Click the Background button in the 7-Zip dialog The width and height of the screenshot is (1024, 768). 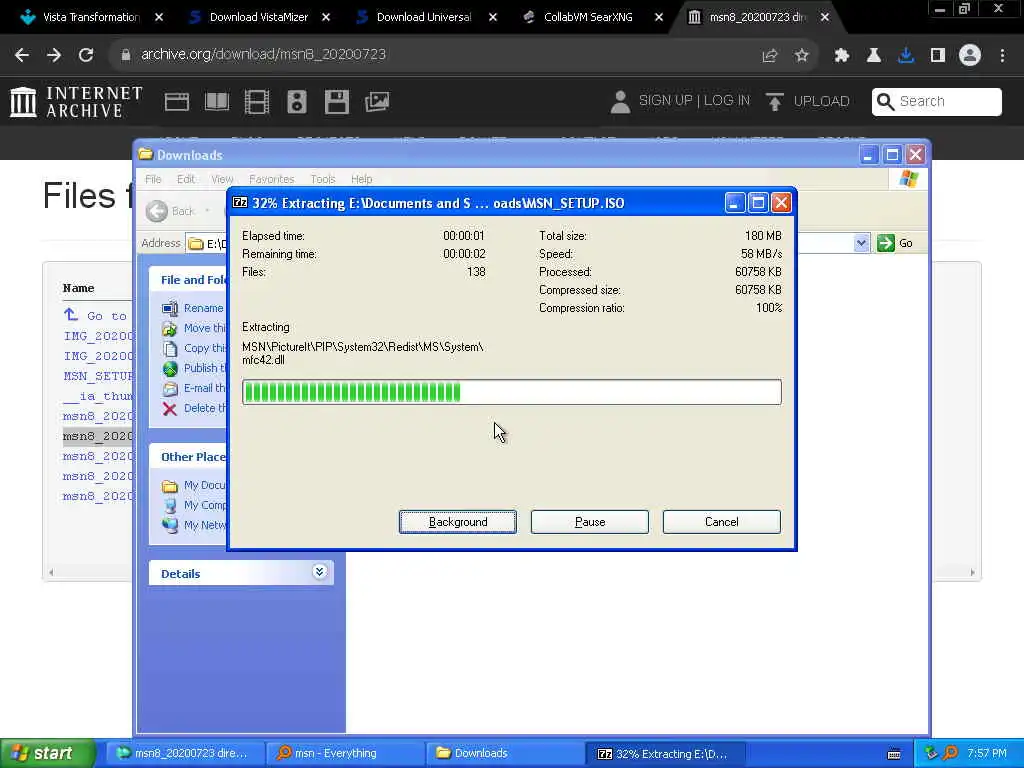click(x=458, y=522)
